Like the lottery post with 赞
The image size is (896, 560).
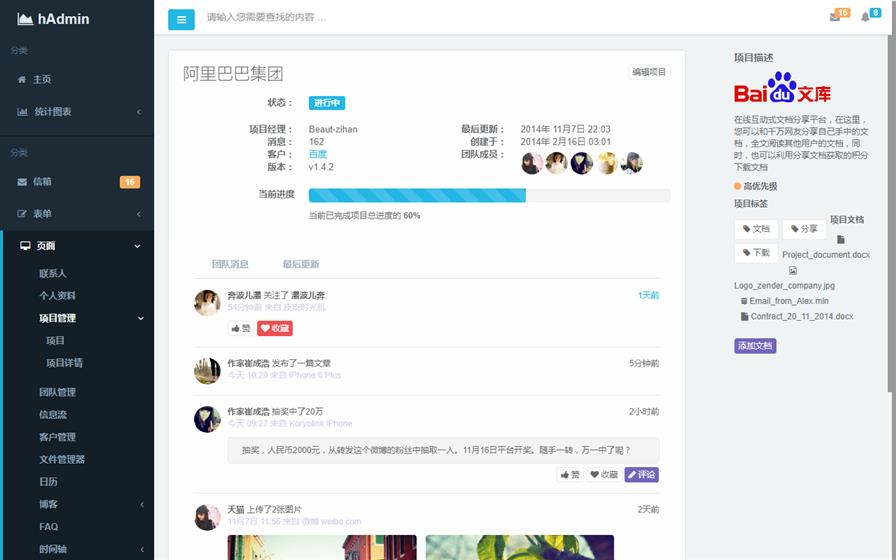coord(570,475)
